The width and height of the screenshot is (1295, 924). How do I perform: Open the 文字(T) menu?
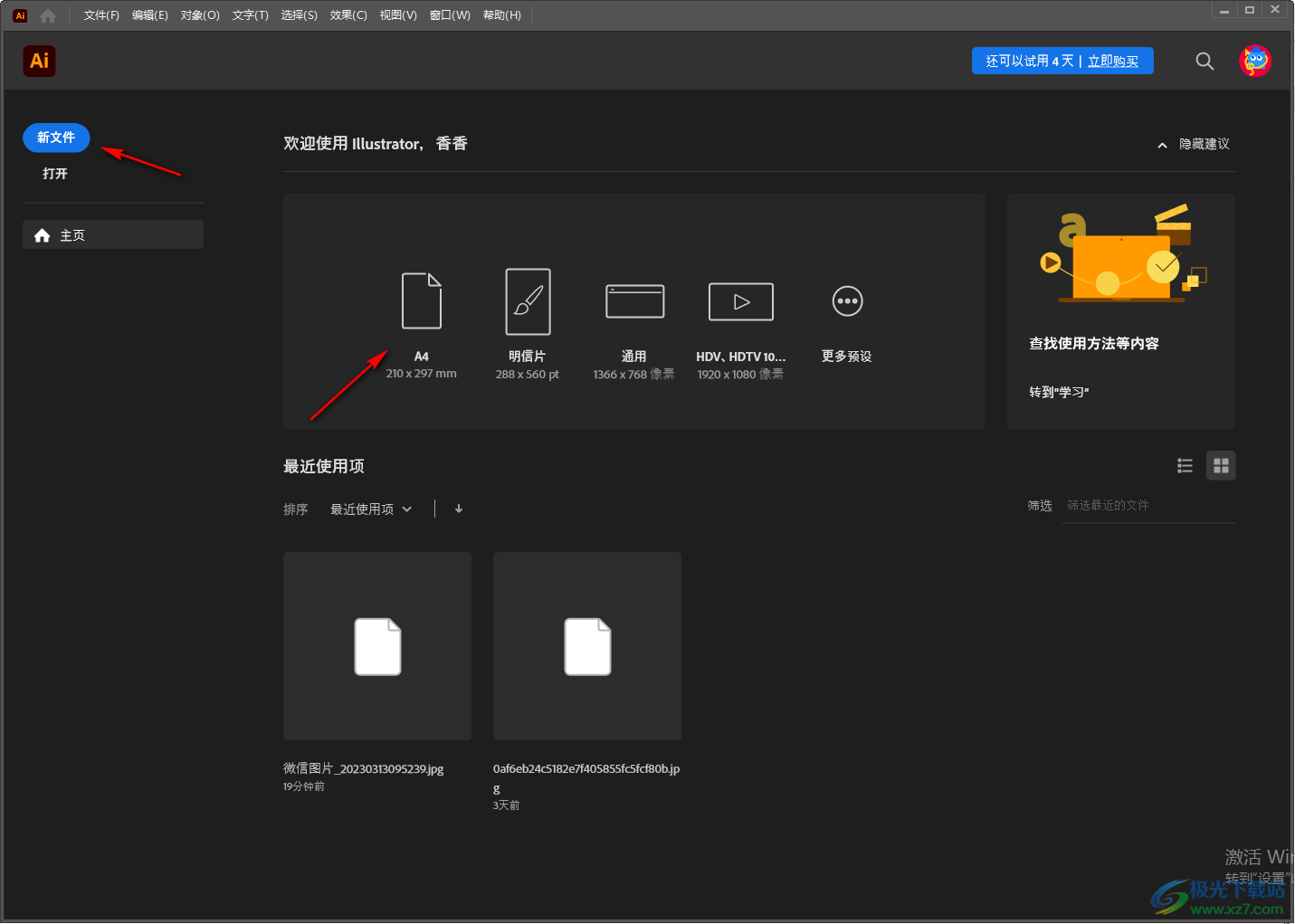(x=251, y=15)
